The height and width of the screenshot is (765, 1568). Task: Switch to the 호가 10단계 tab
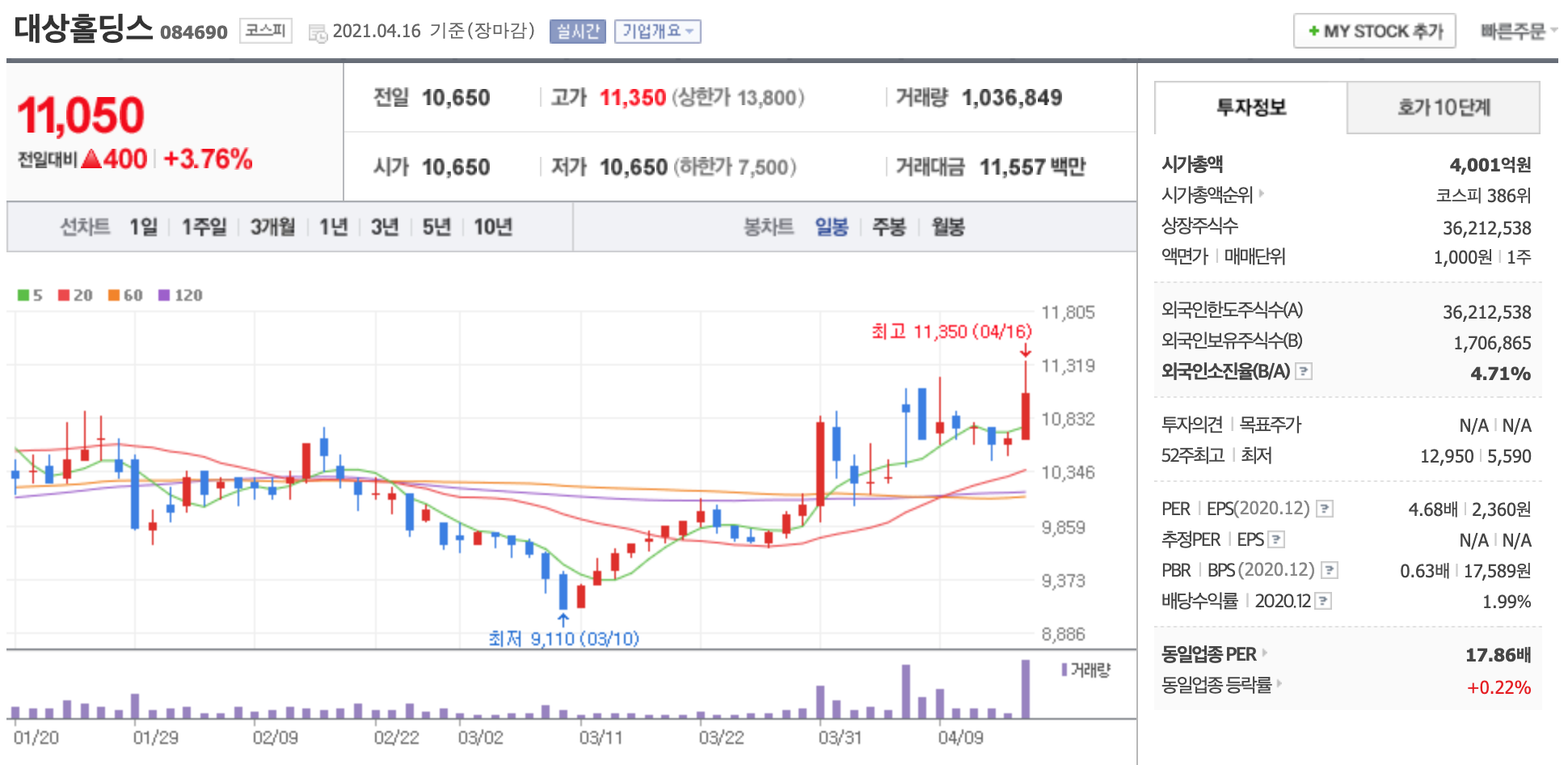click(x=1444, y=108)
